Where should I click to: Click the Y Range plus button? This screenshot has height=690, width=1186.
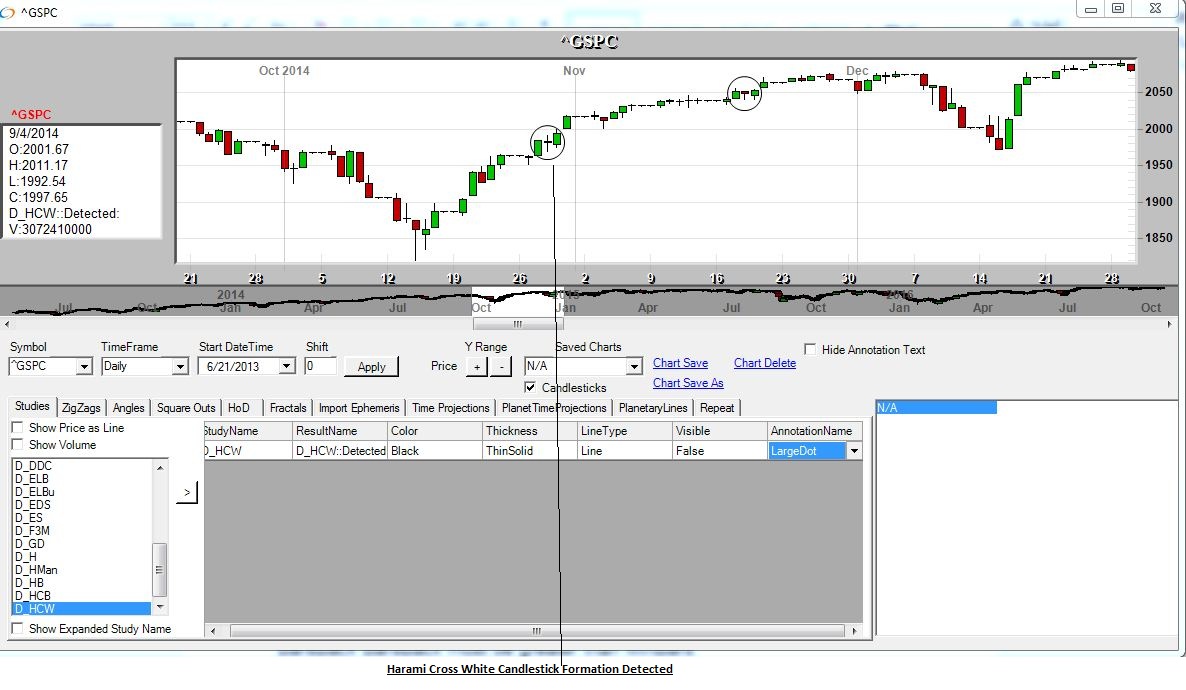(475, 366)
